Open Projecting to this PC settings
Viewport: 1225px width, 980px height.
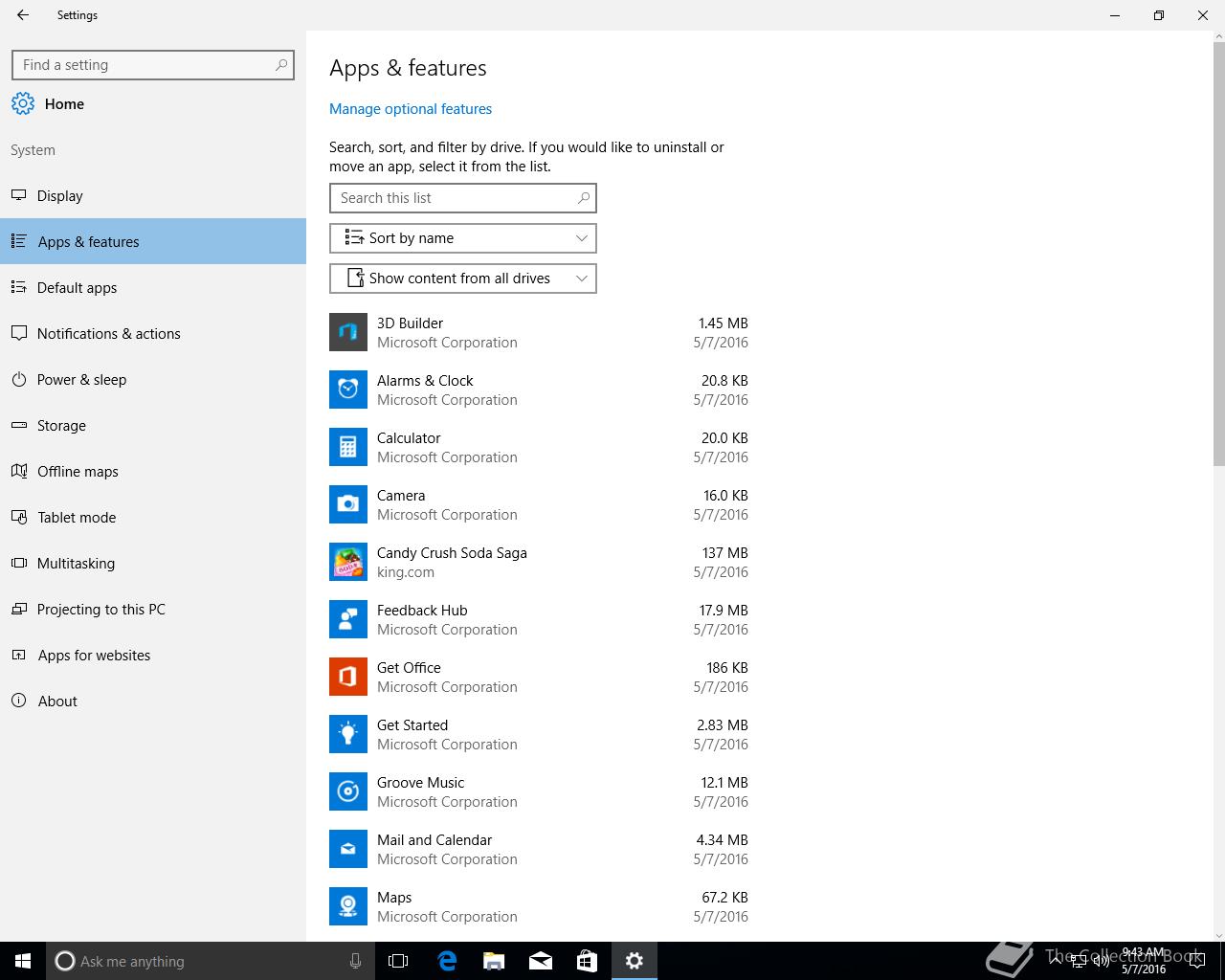pos(153,610)
